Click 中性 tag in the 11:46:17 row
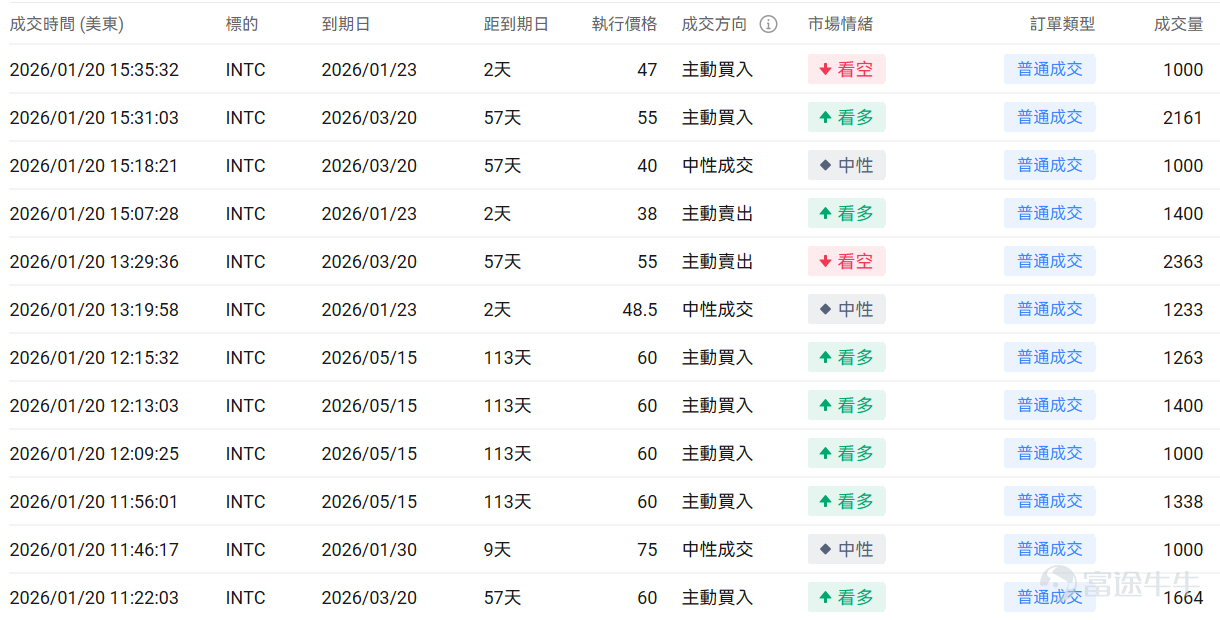Screen dimensions: 1220x620 tap(847, 549)
